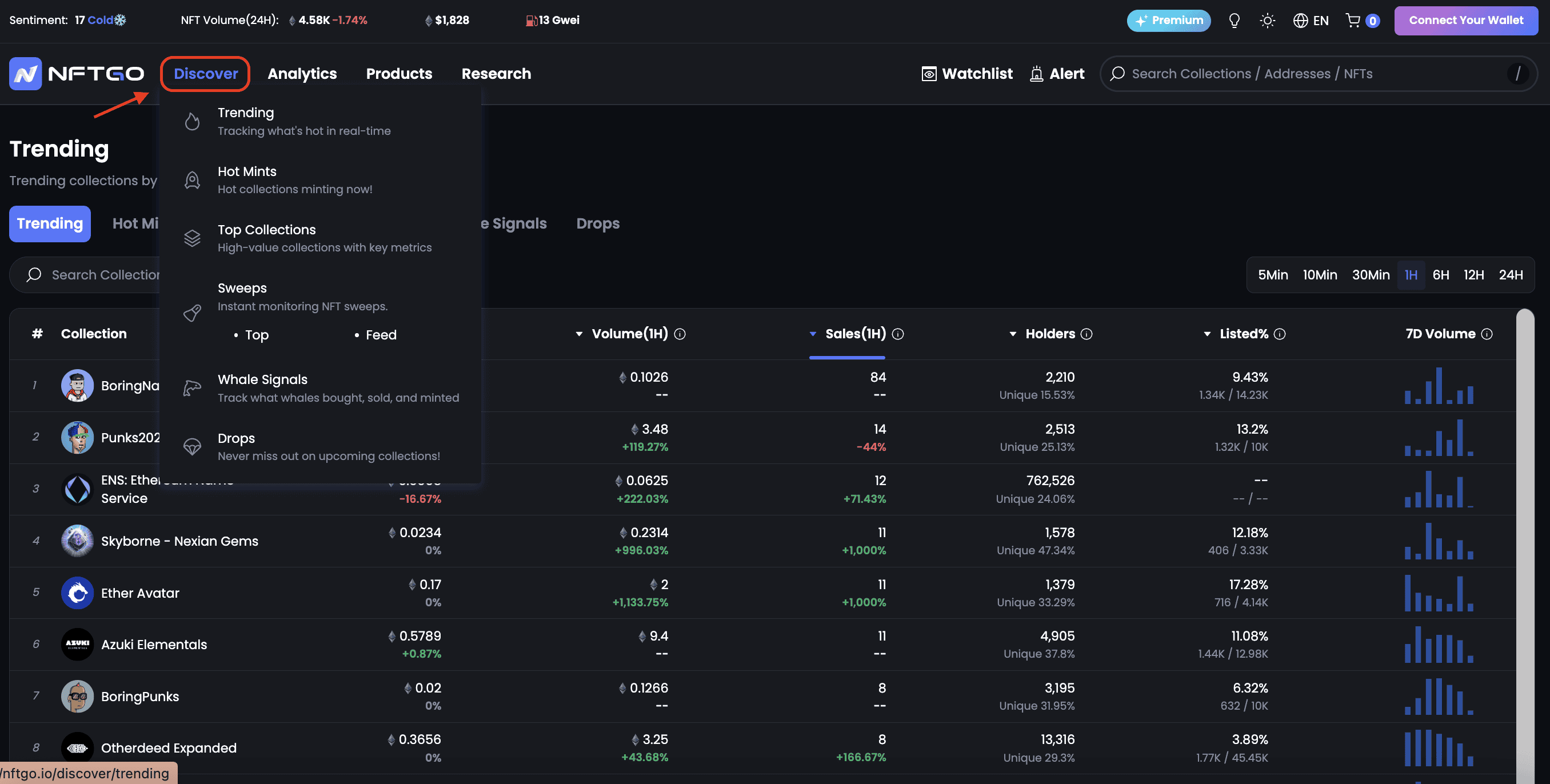
Task: Click the Premium button
Action: 1169,21
